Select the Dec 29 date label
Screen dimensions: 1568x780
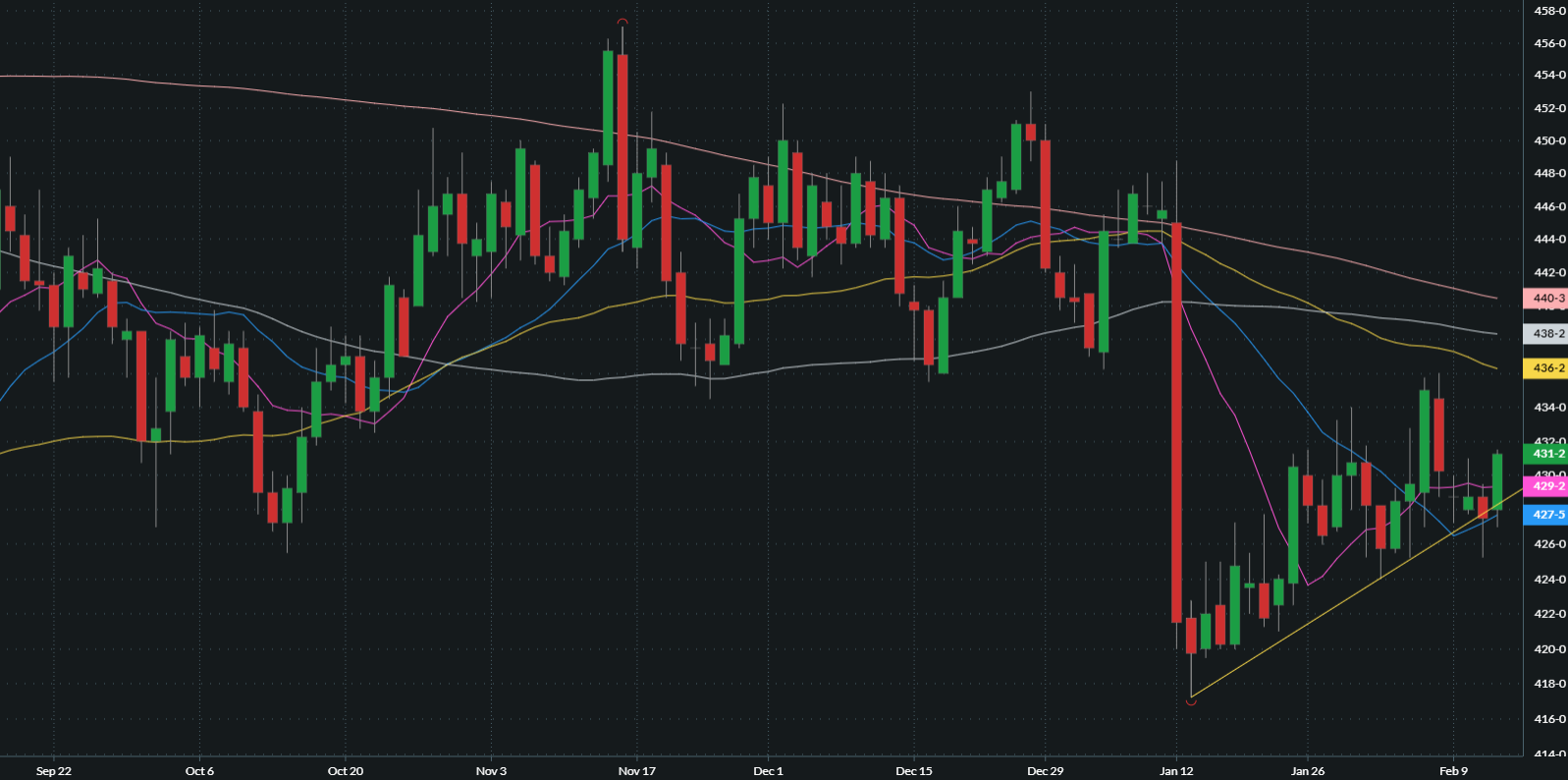point(1046,771)
